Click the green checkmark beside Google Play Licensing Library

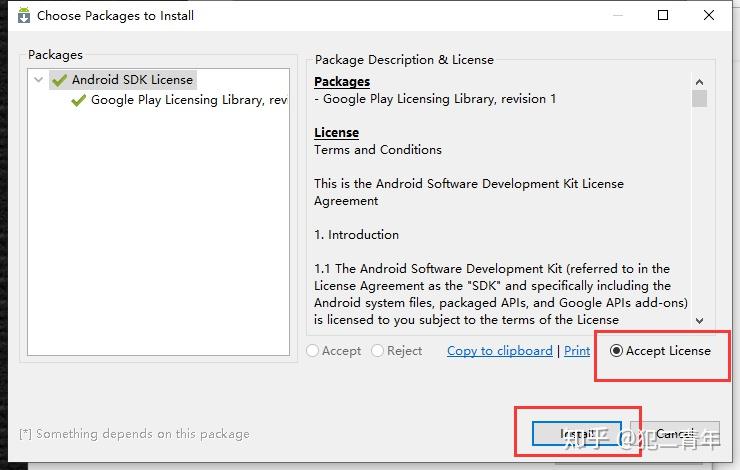coord(79,100)
